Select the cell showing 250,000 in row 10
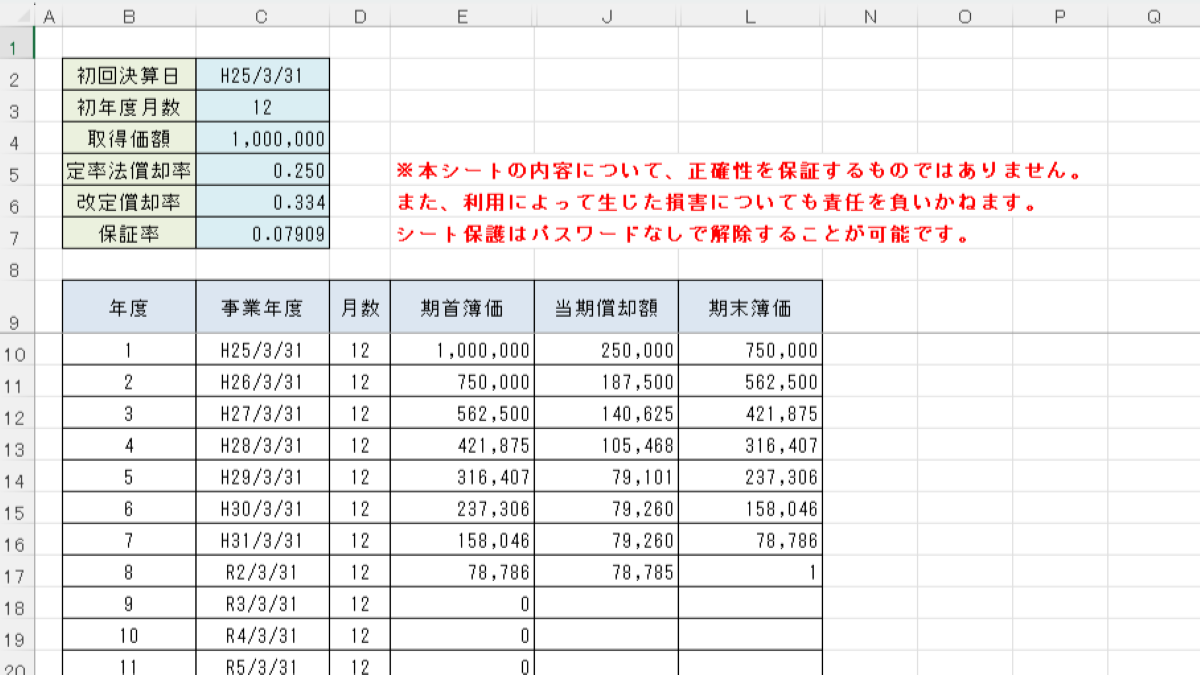 coord(607,350)
